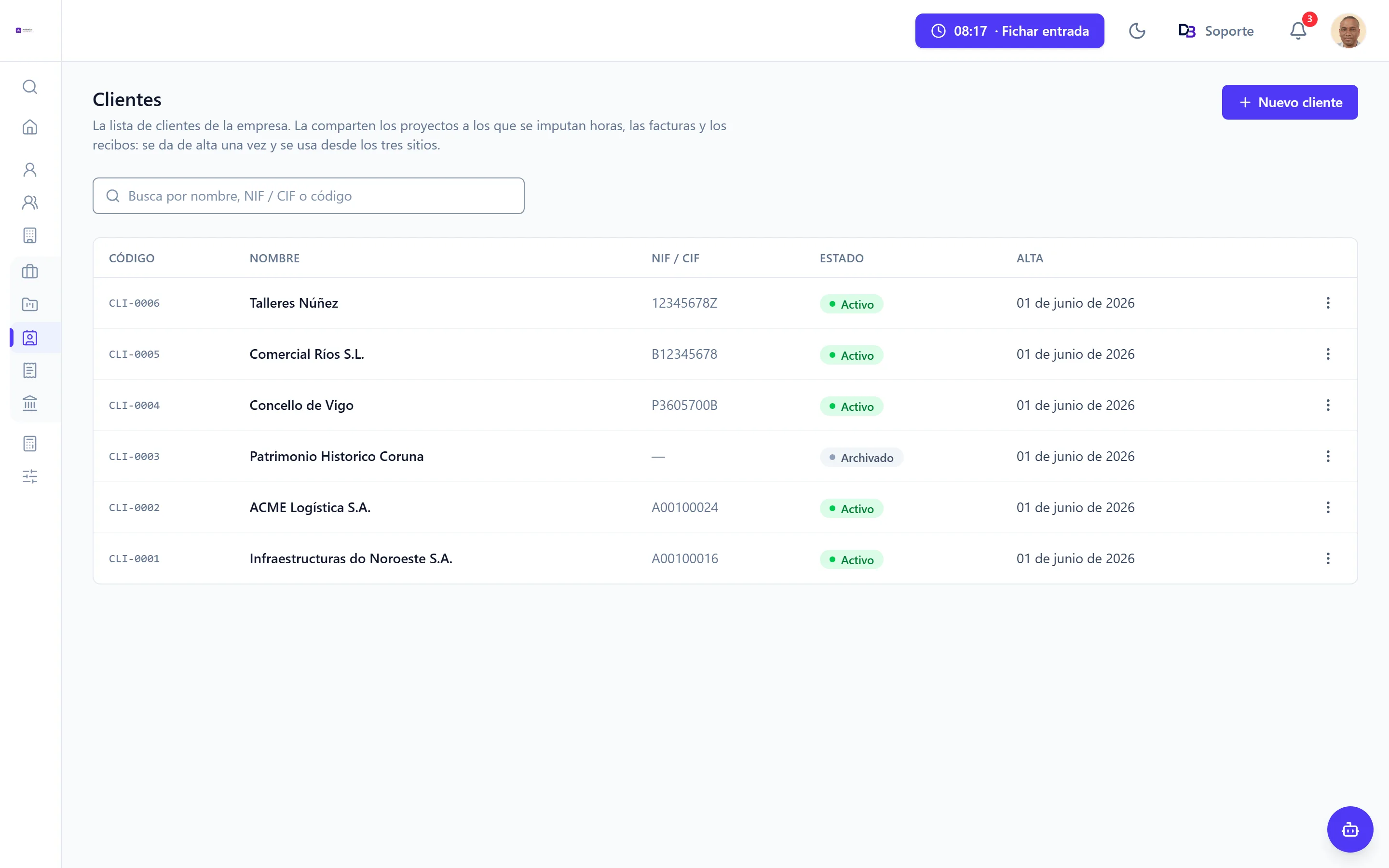This screenshot has width=1389, height=868.
Task: Toggle dark mode with the moon icon
Action: (1136, 31)
